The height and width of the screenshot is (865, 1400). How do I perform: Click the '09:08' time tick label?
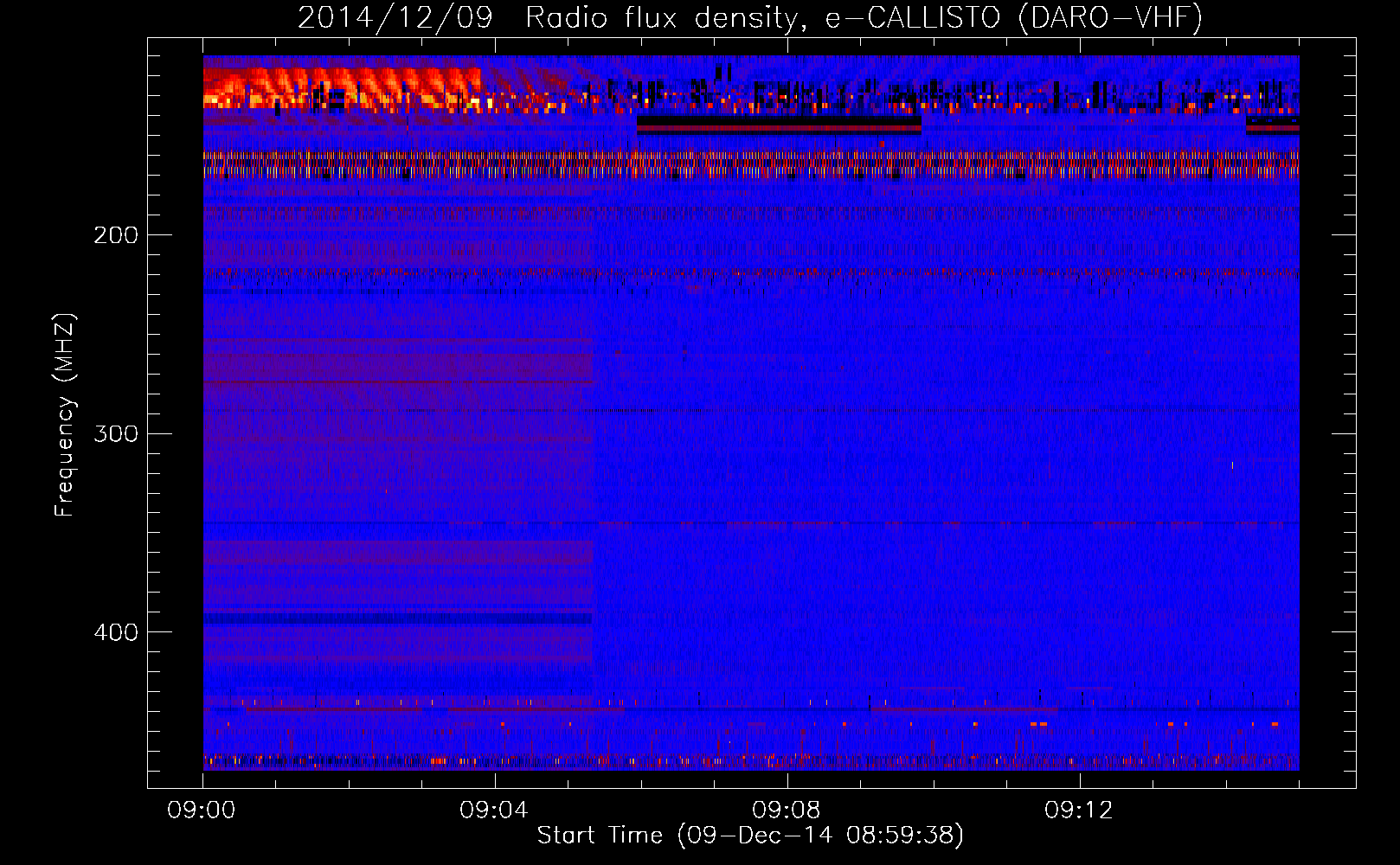click(787, 811)
